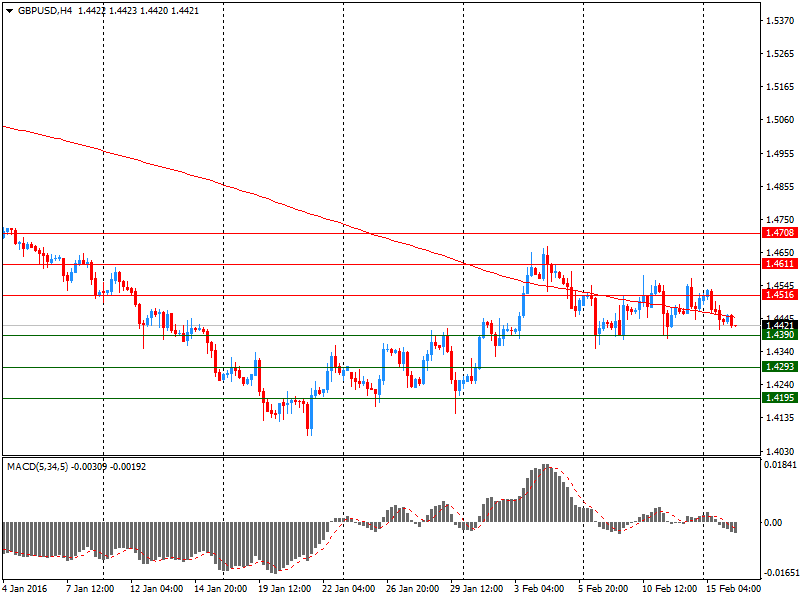Open the chart menu triangle beside GBPUSD,H4
The width and height of the screenshot is (800, 600).
tap(9, 11)
